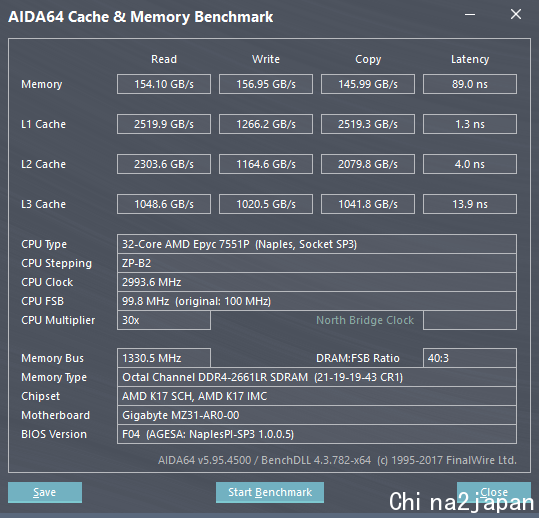
Task: Click the empty North Bridge Clock field
Action: (470, 320)
